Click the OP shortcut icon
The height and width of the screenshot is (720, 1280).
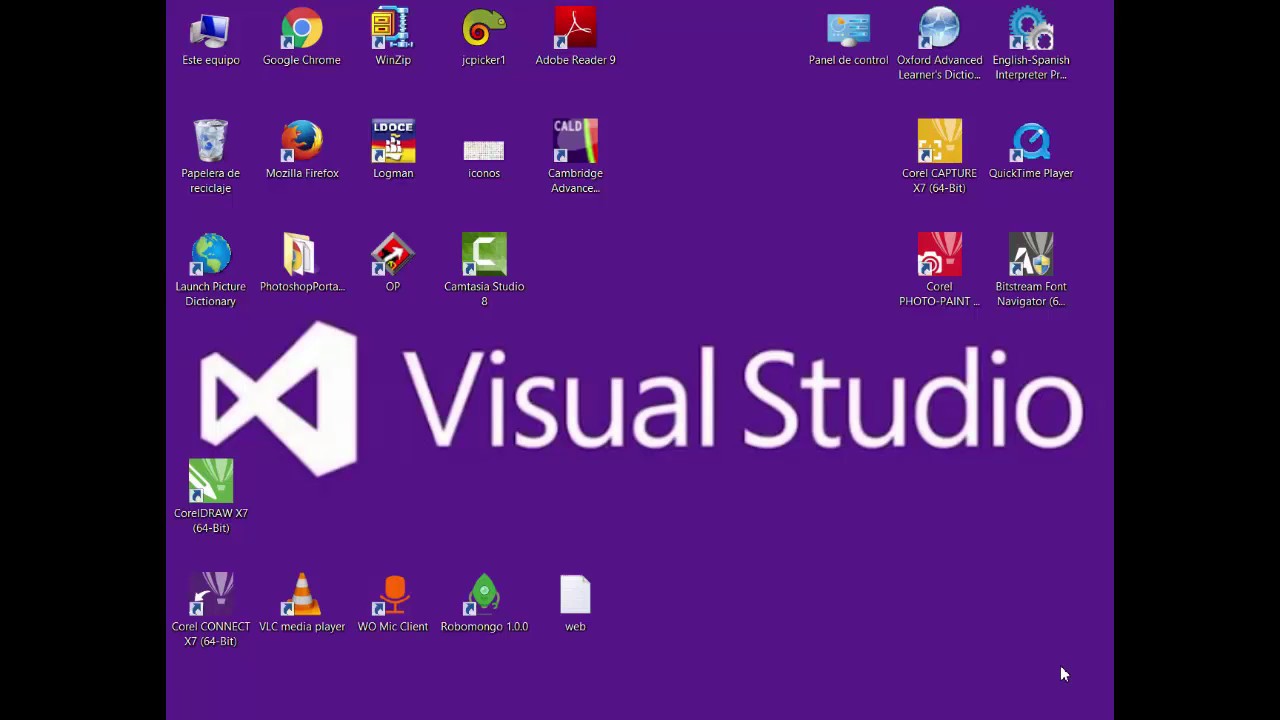393,255
